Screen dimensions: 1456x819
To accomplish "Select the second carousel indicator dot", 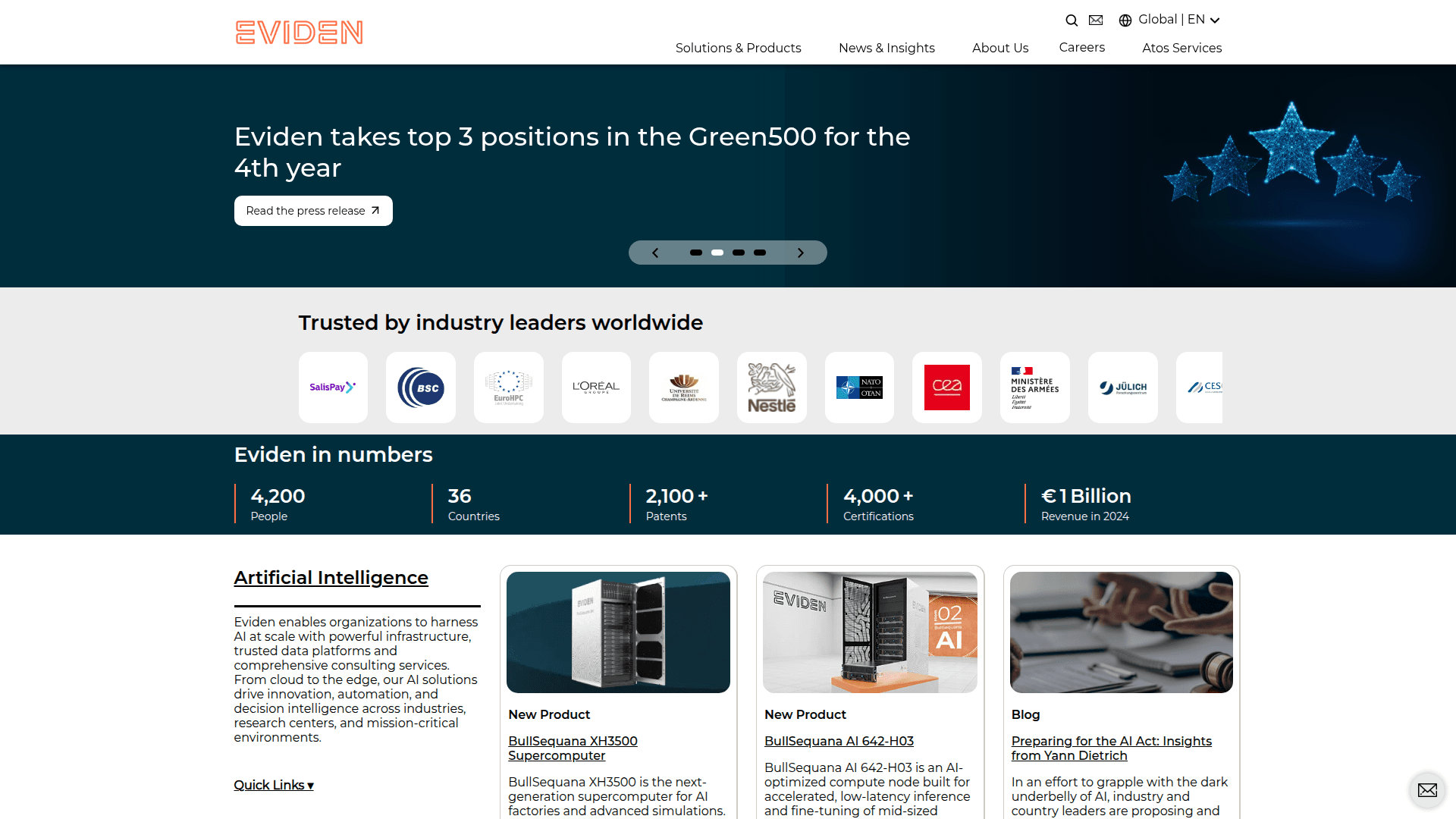I will pyautogui.click(x=717, y=252).
